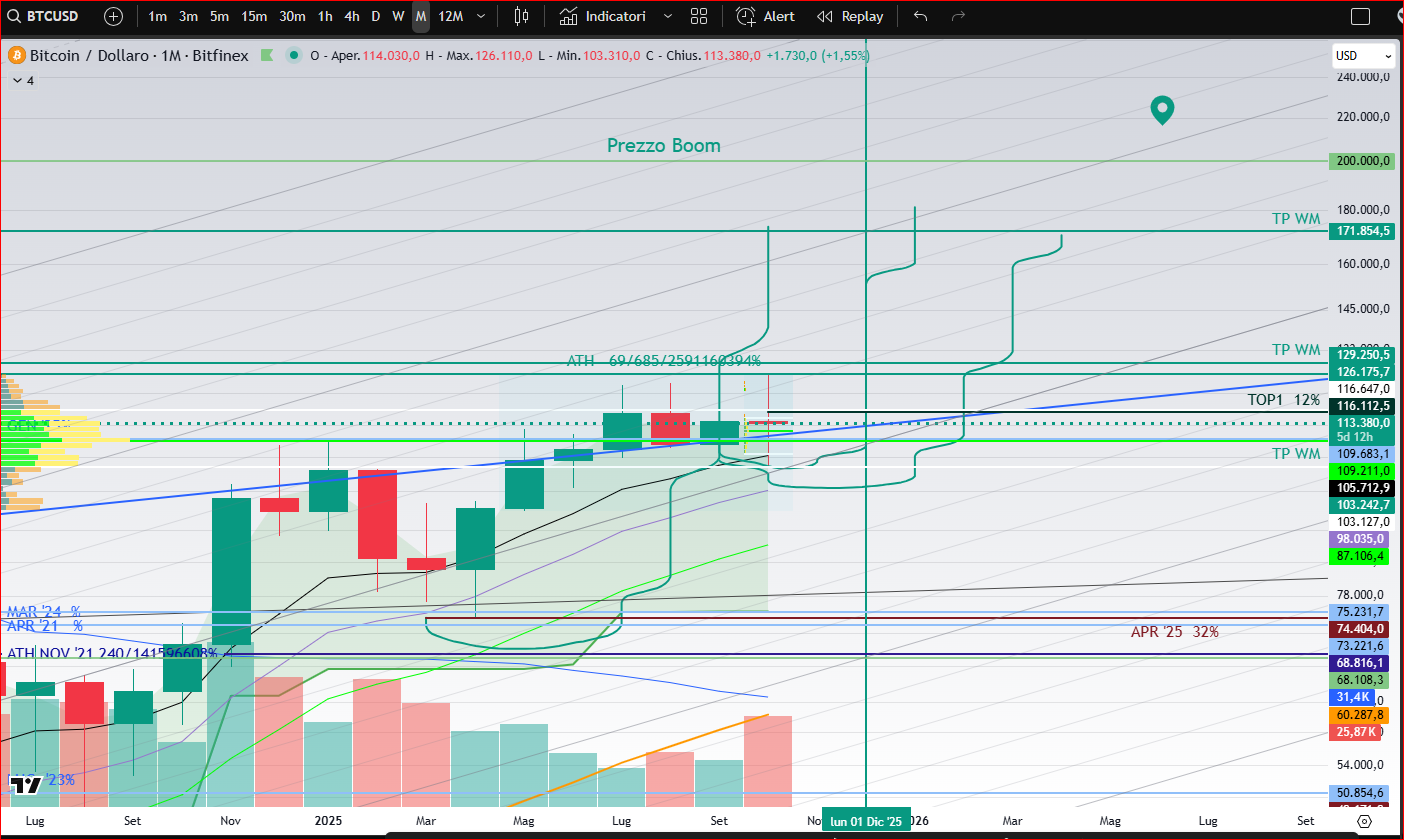Select the 4h timeframe
Viewport: 1404px width, 840px height.
(352, 16)
